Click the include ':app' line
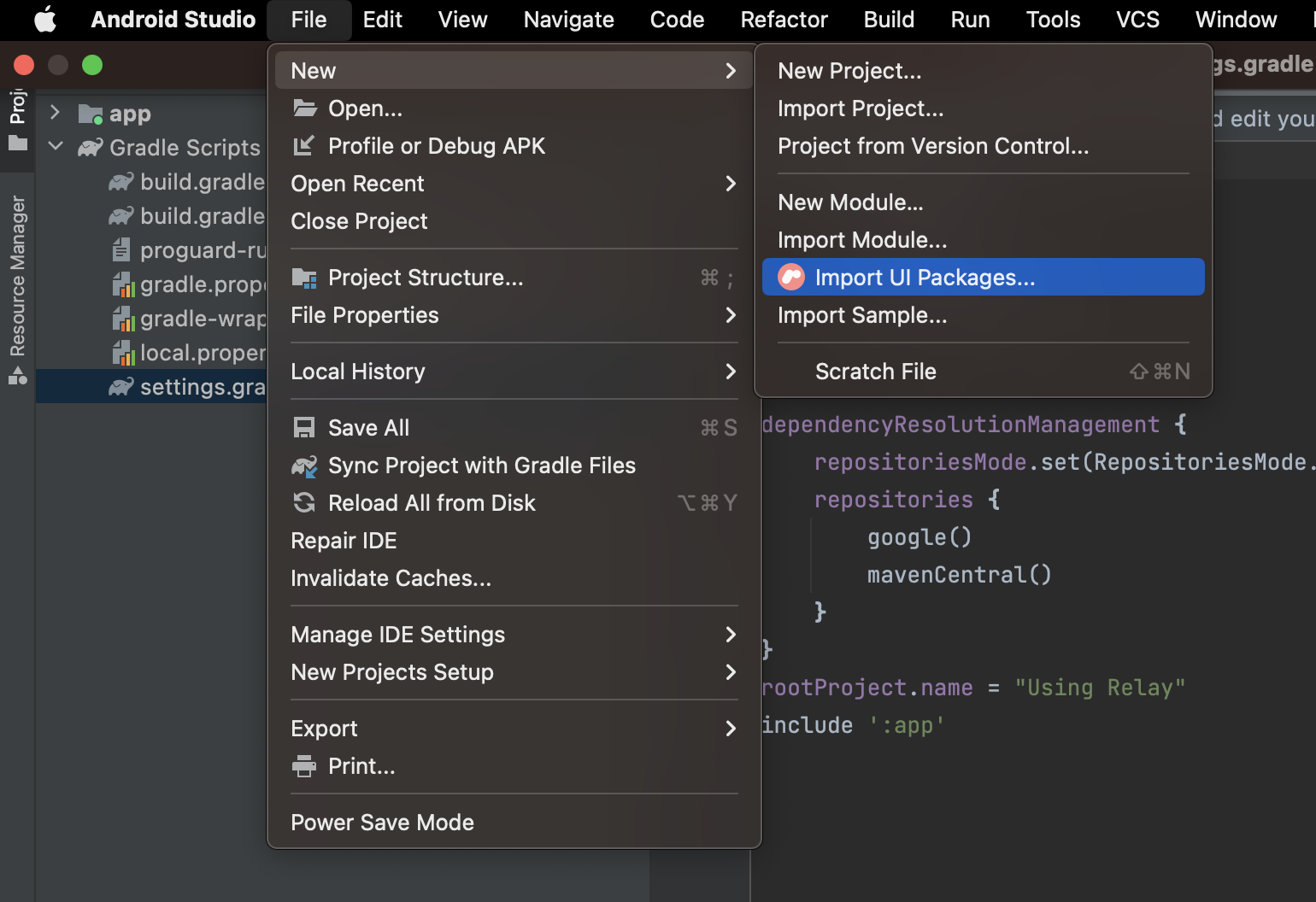This screenshot has width=1316, height=902. (x=853, y=725)
